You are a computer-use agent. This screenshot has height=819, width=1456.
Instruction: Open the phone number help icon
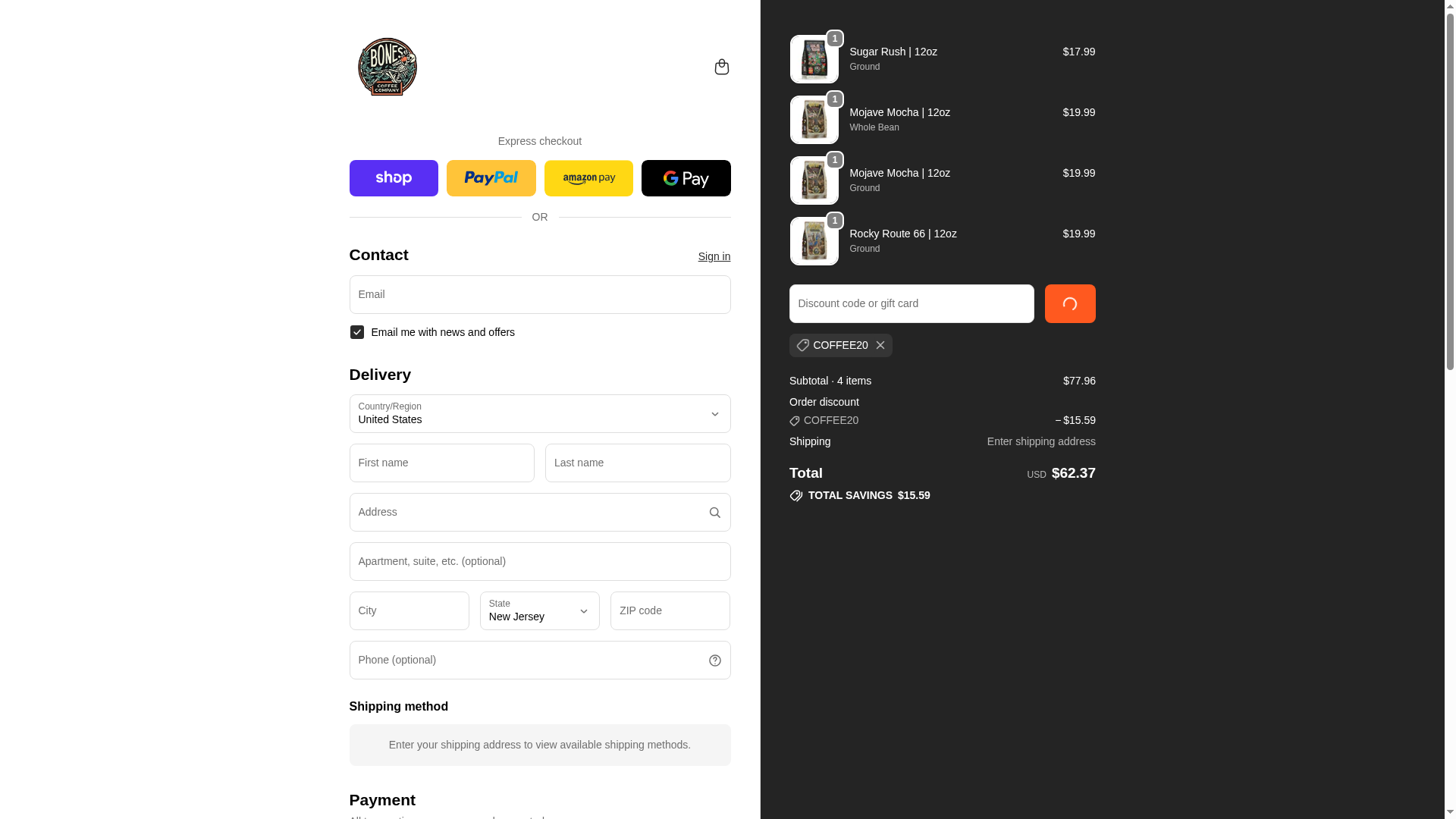pos(714,661)
